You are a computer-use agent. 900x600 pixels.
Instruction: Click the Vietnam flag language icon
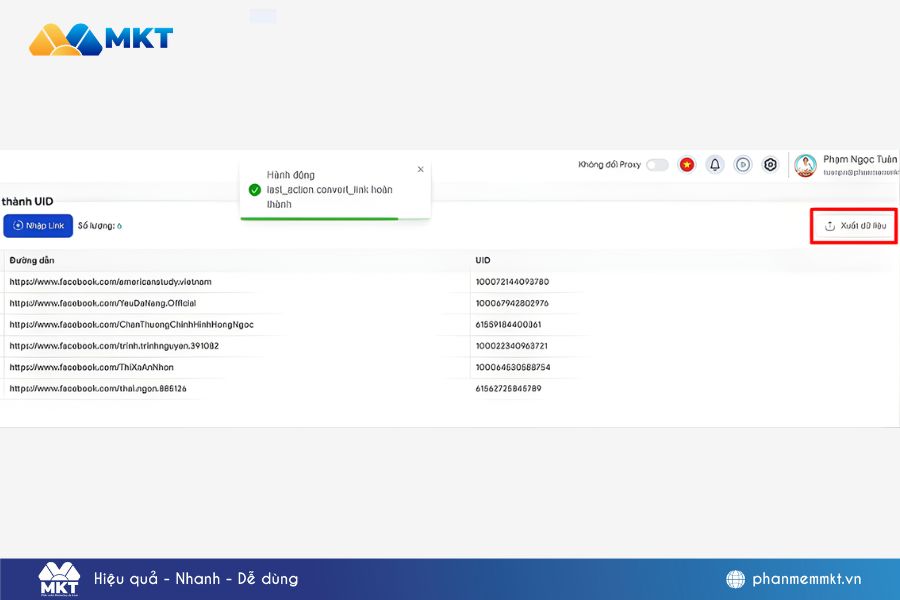click(687, 165)
